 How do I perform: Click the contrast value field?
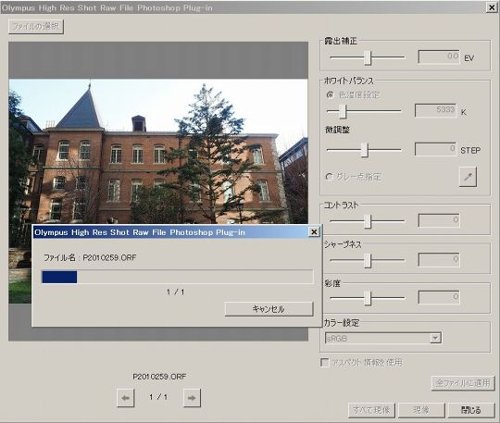pos(439,220)
